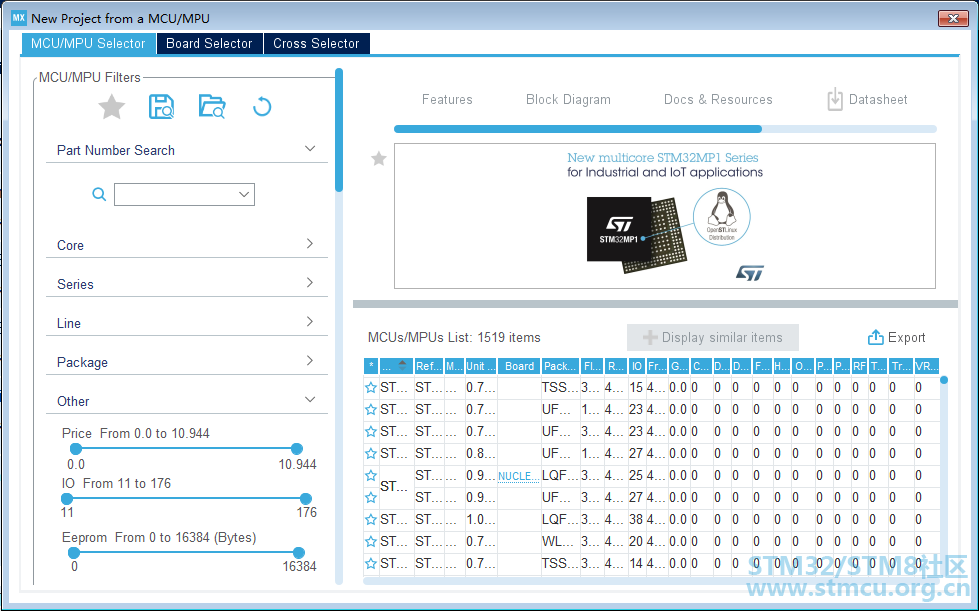This screenshot has height=611, width=979.
Task: Click Display similar items button
Action: 713,338
